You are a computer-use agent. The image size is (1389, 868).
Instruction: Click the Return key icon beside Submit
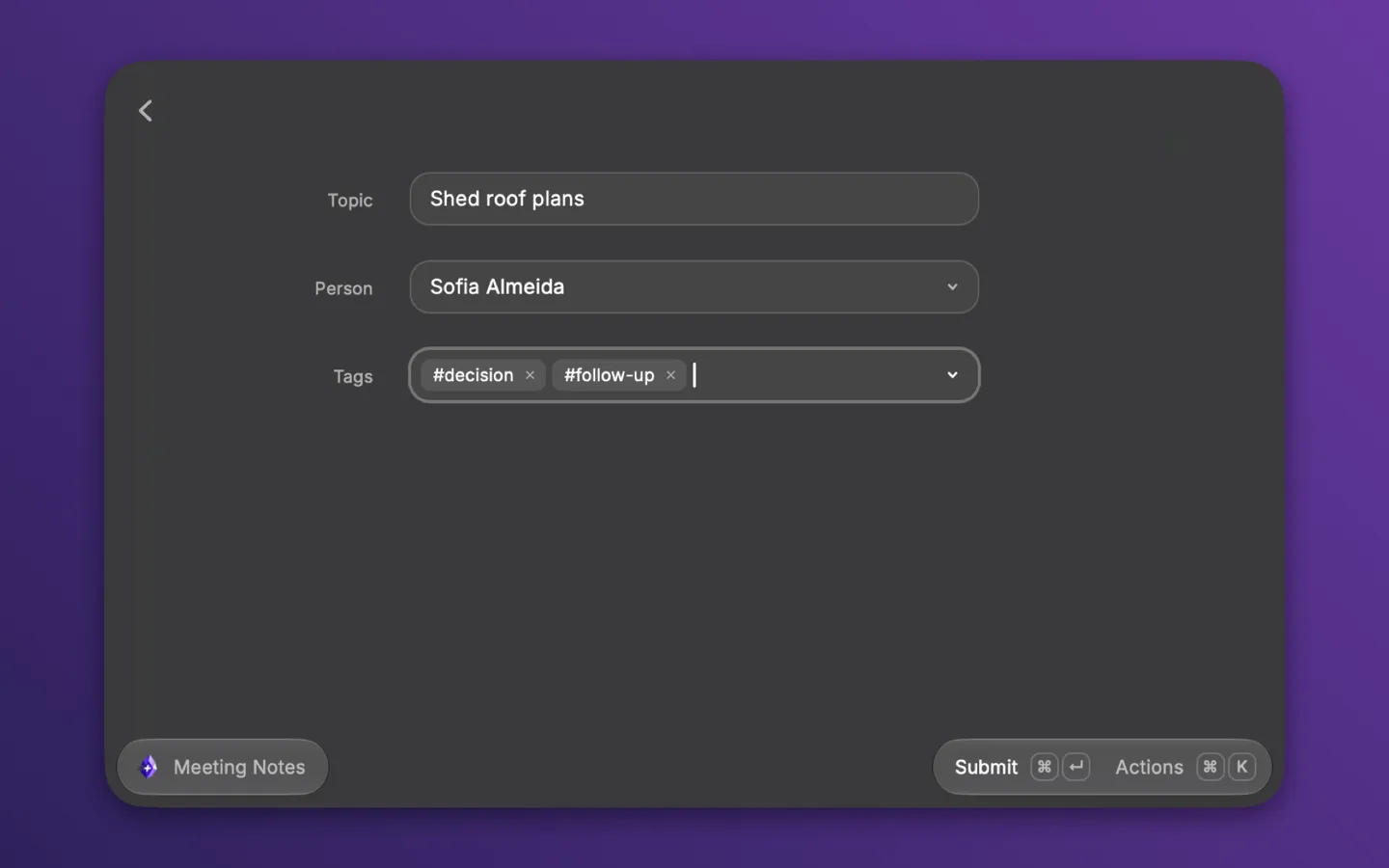click(1076, 767)
